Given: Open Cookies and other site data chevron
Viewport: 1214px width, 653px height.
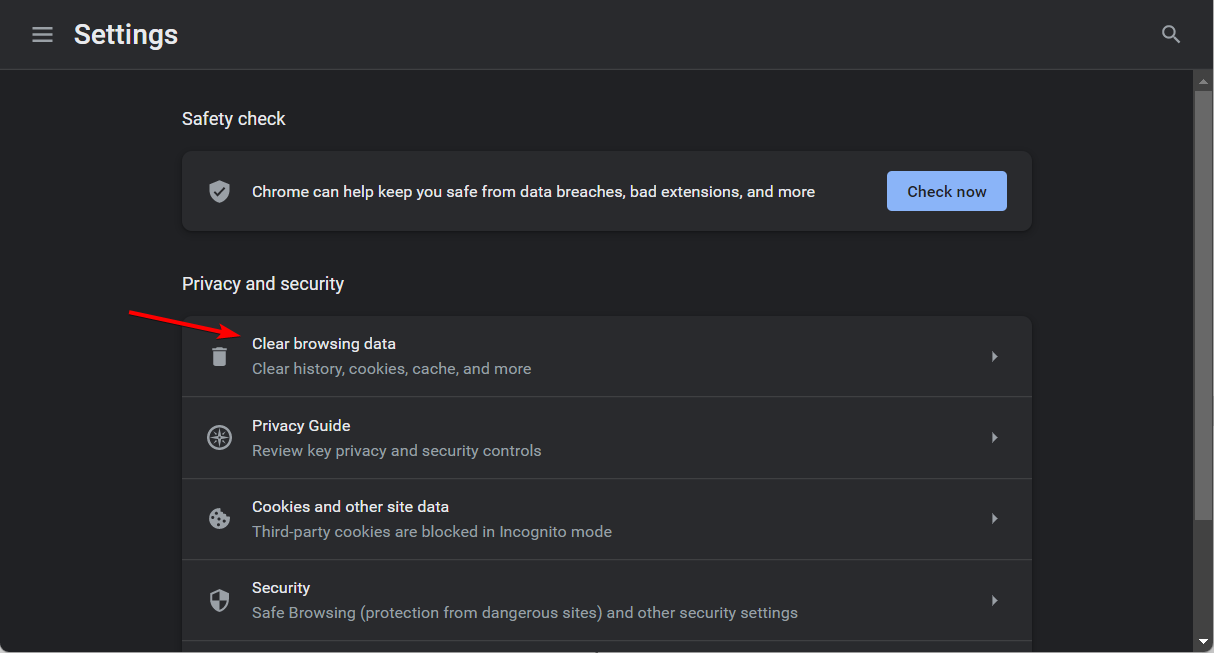Looking at the screenshot, I should point(994,519).
